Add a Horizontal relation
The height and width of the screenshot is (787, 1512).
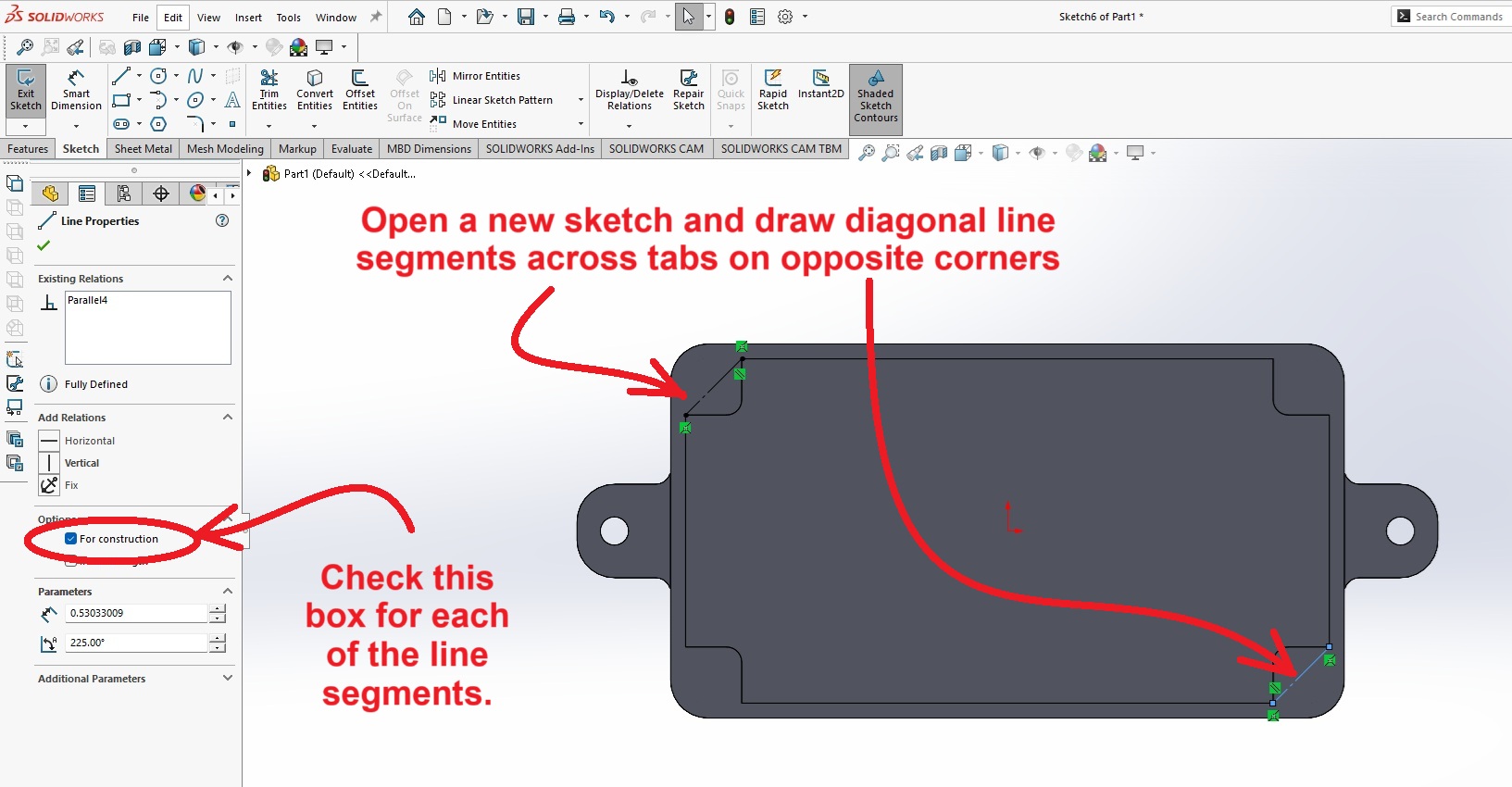pyautogui.click(x=89, y=441)
